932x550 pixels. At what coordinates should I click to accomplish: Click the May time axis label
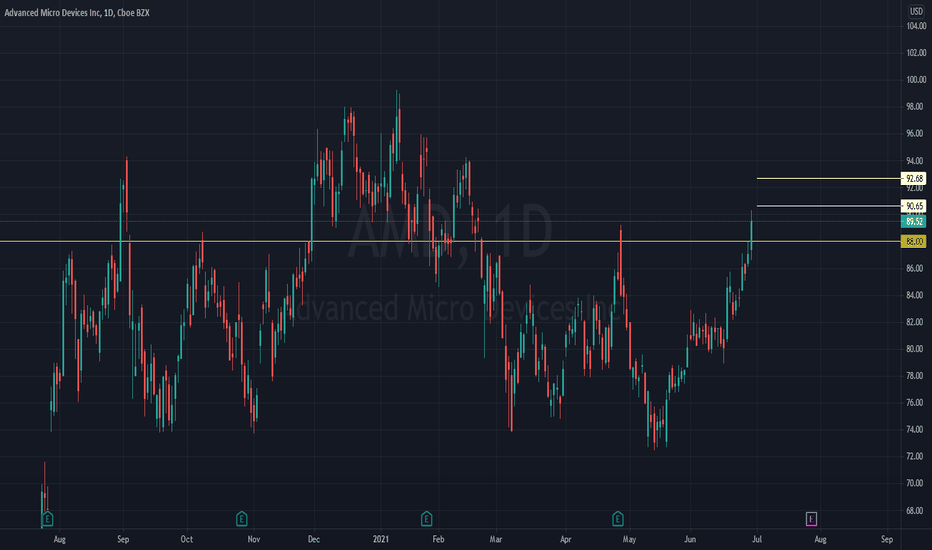(629, 540)
